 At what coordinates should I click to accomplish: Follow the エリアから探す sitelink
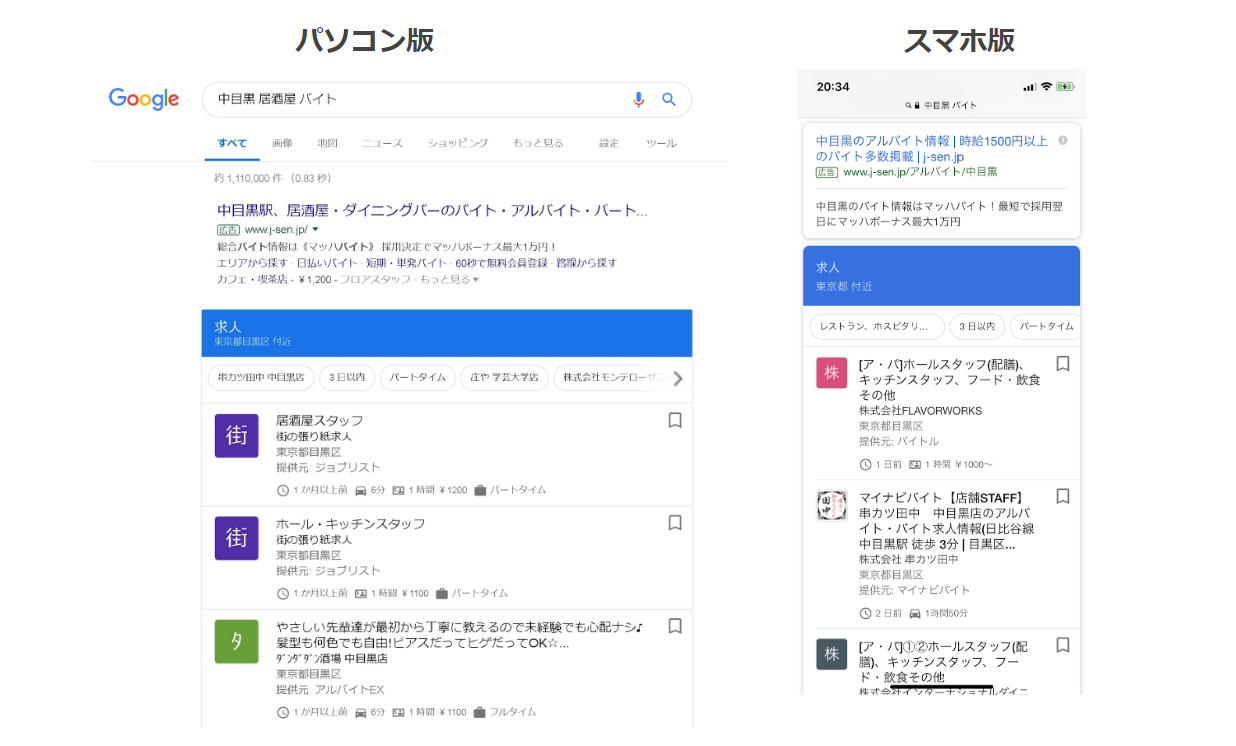click(250, 263)
